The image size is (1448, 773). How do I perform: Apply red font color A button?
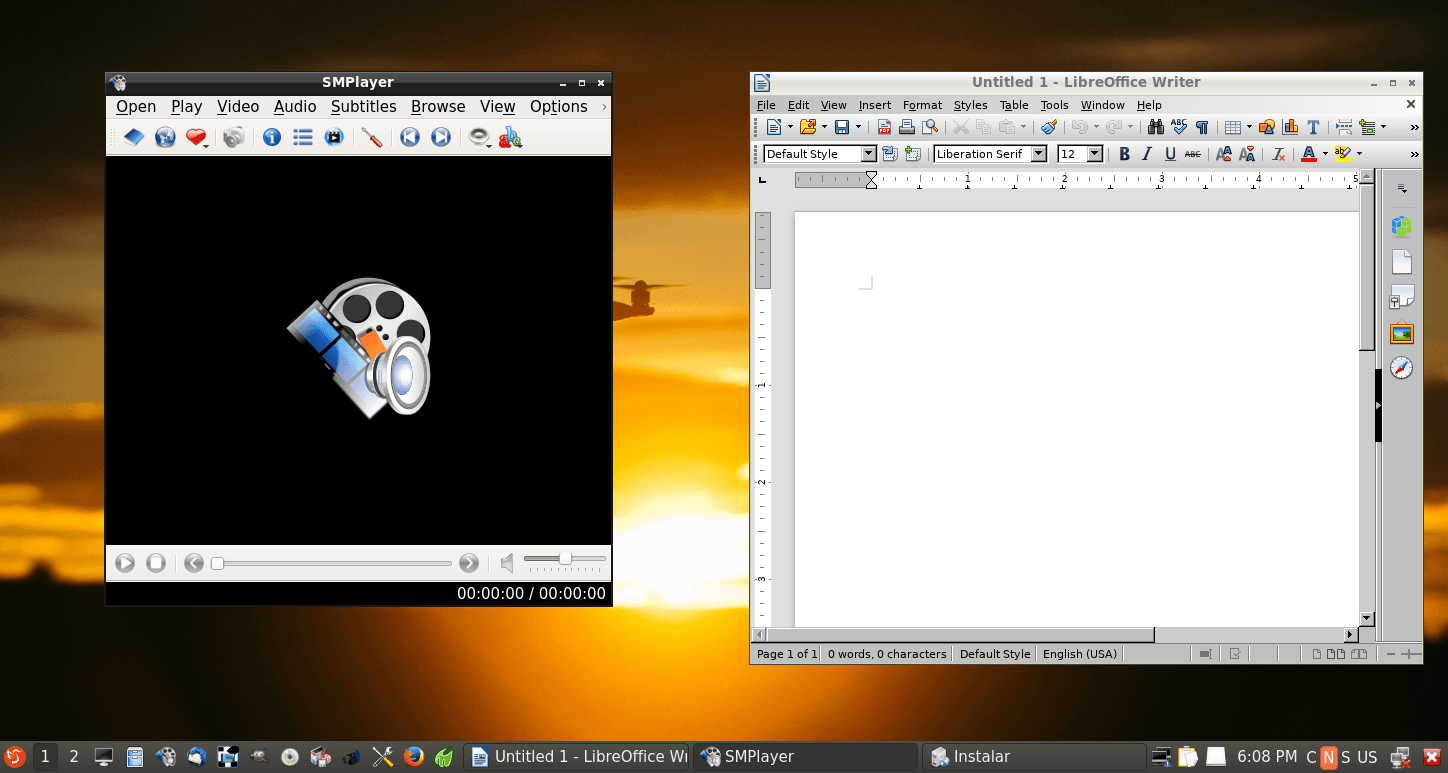click(x=1308, y=154)
